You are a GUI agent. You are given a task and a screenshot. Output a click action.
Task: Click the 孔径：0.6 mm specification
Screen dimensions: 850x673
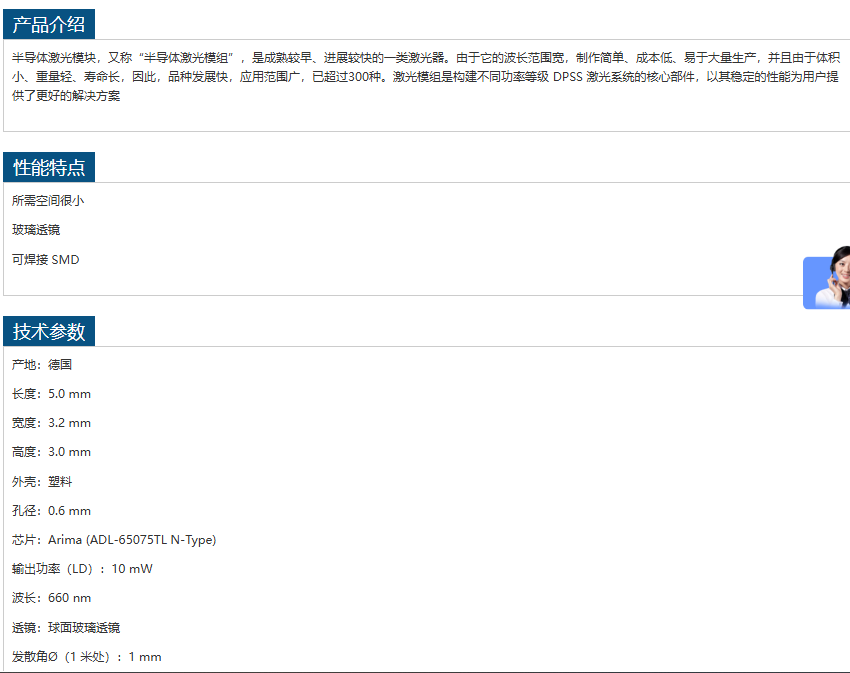[51, 511]
